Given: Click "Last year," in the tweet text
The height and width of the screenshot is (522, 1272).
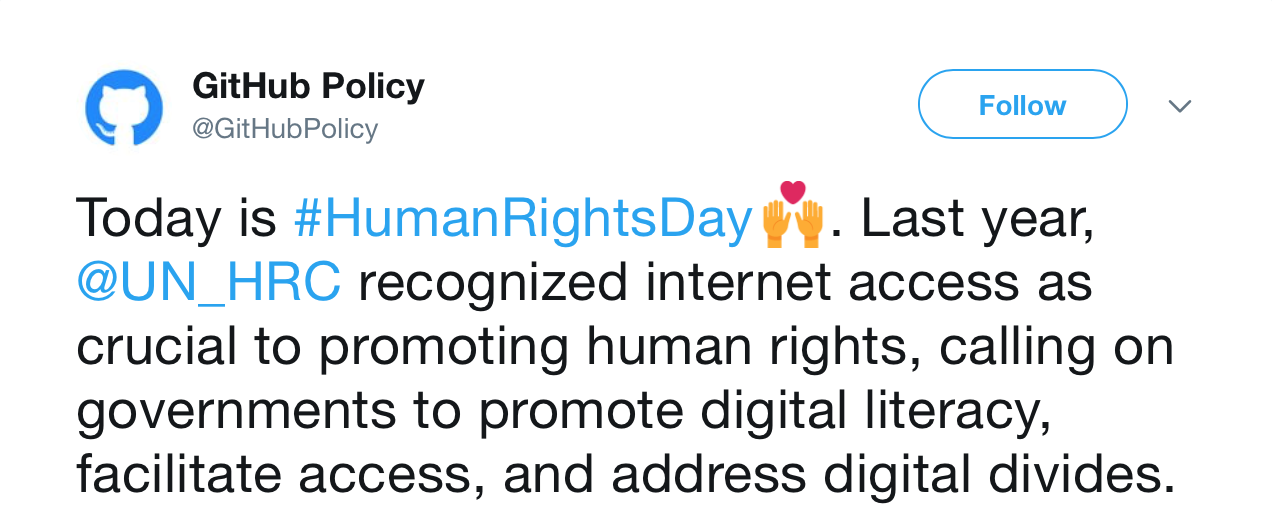Looking at the screenshot, I should [x=977, y=219].
